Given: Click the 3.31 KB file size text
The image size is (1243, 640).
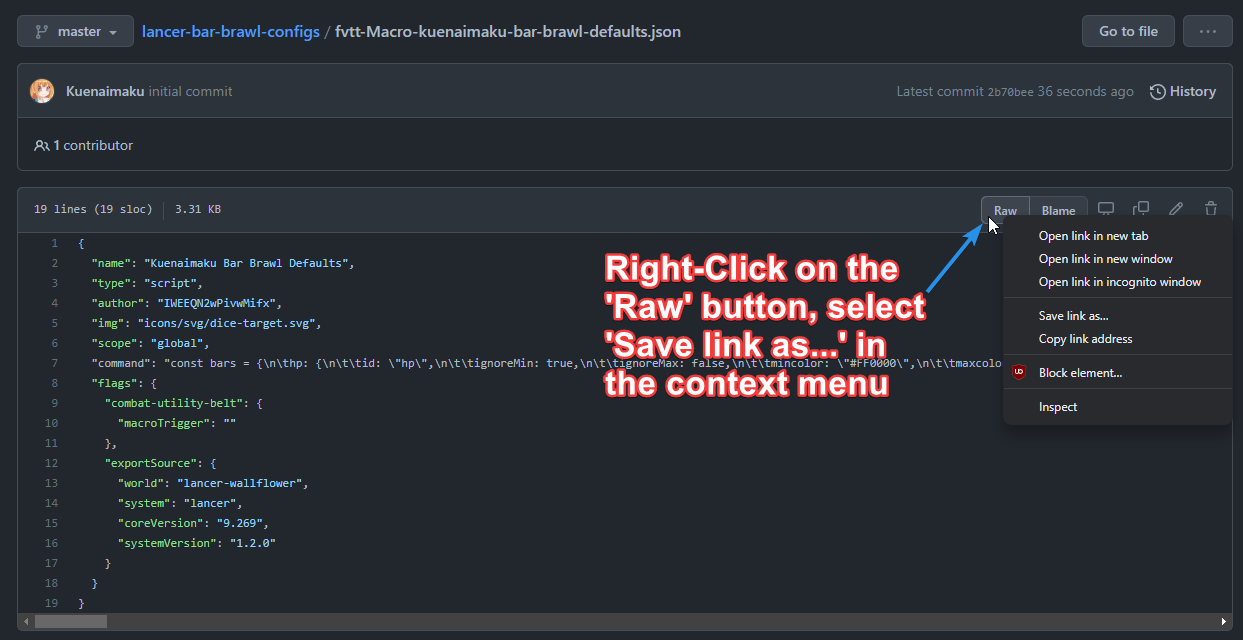Looking at the screenshot, I should coord(198,209).
